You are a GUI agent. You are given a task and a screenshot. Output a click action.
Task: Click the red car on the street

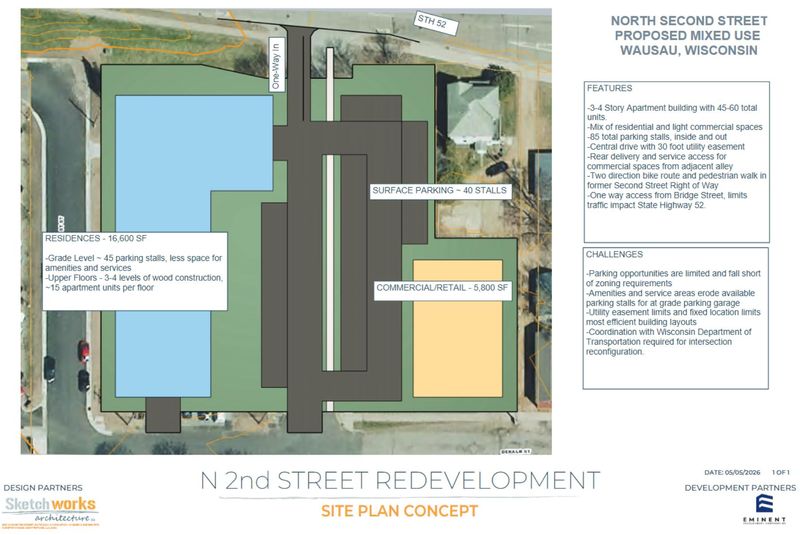click(x=84, y=351)
